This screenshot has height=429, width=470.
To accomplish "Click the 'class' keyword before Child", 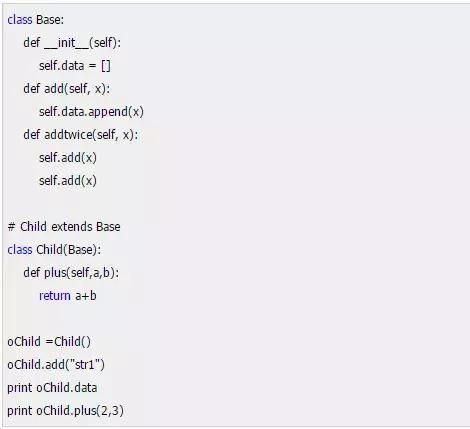I will point(20,250).
